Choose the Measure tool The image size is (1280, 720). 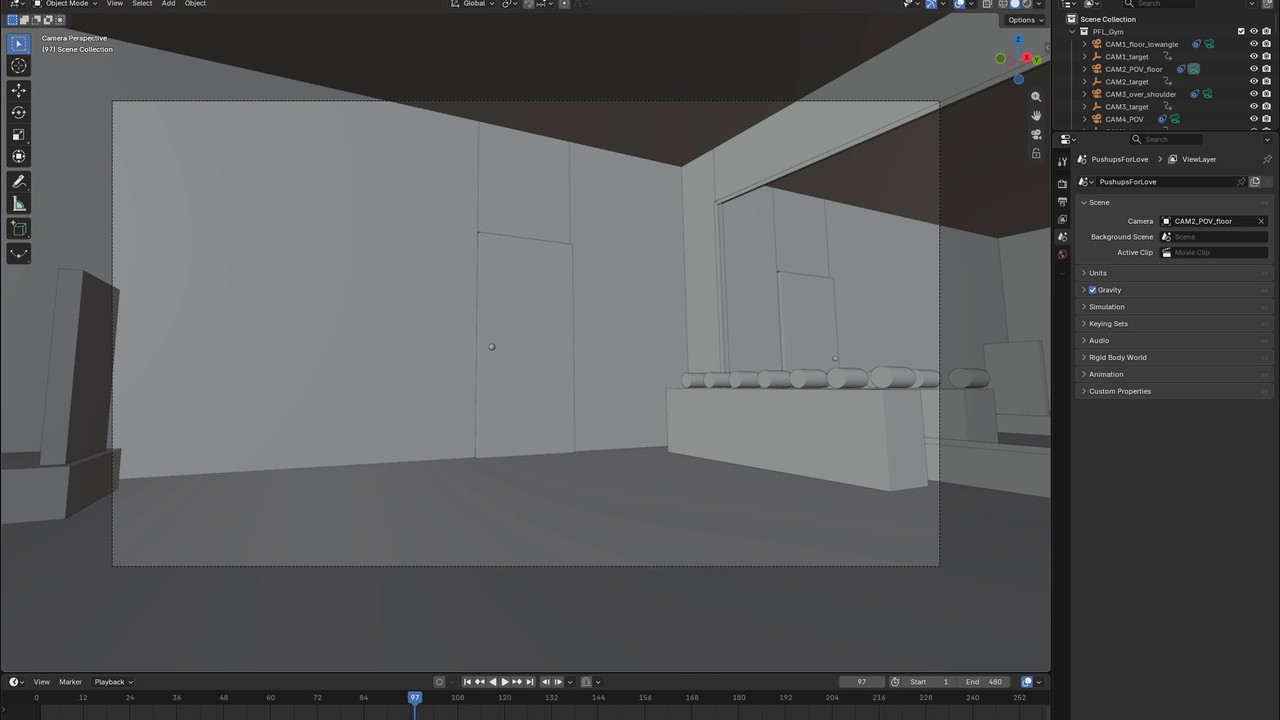tap(18, 204)
